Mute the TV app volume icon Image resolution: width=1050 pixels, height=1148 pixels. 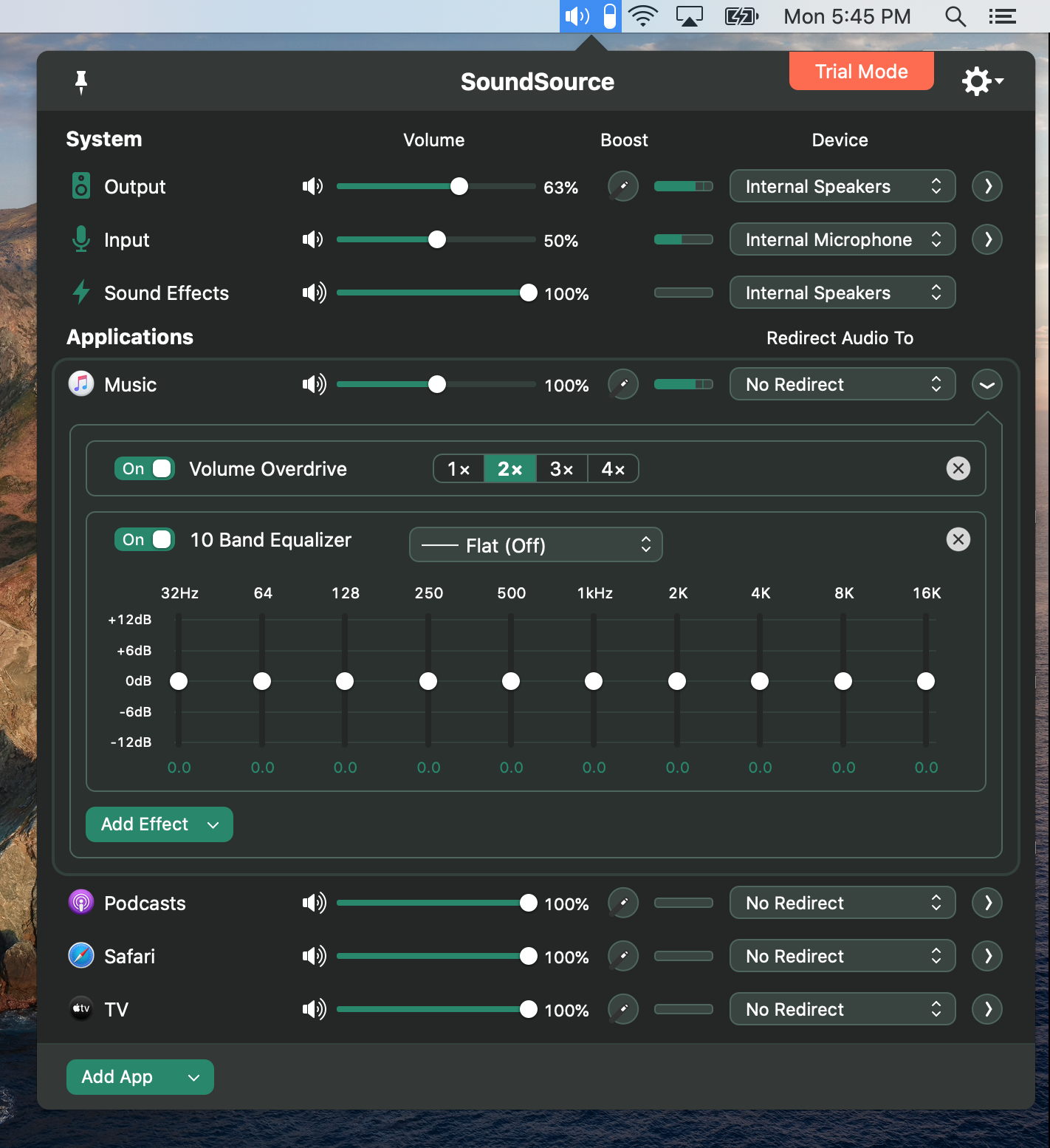pos(314,1009)
